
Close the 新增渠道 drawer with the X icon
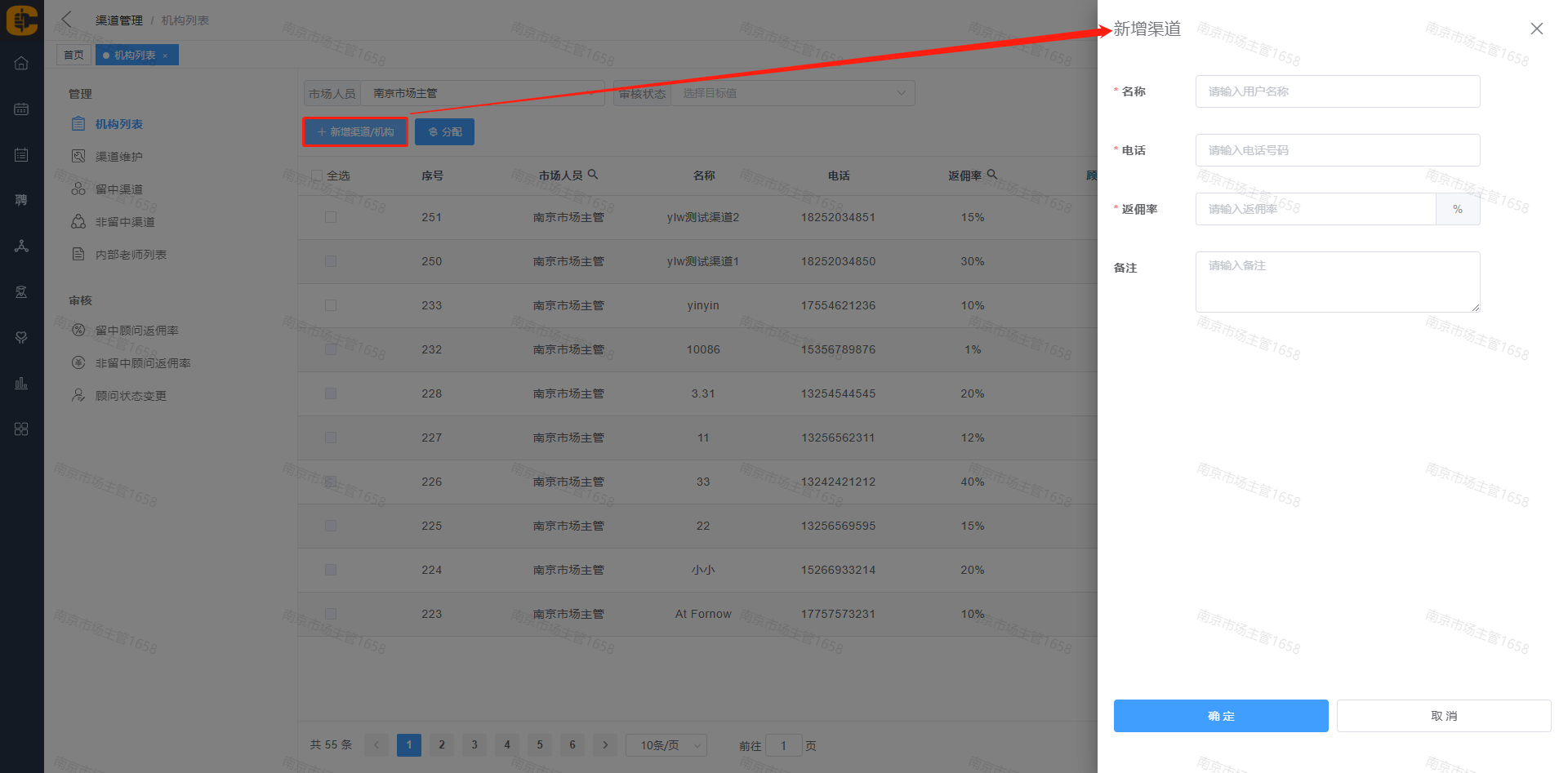click(1536, 29)
